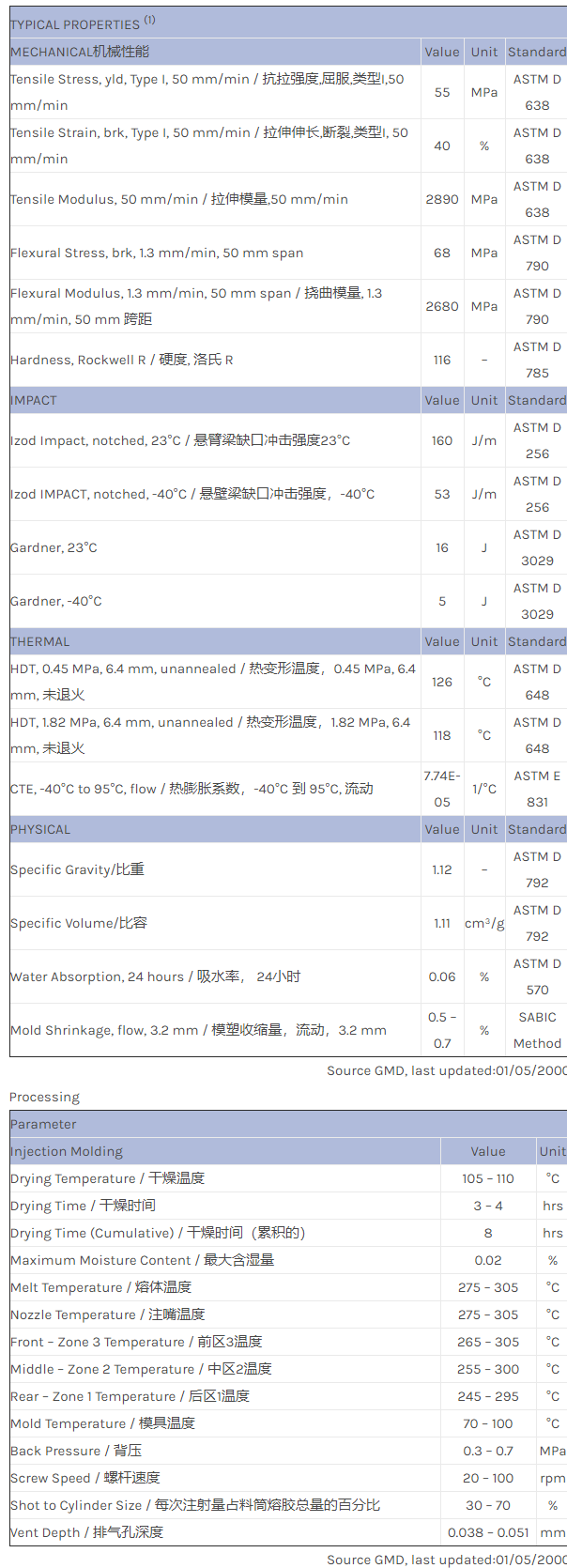Image resolution: width=567 pixels, height=1568 pixels.
Task: Click the PHYSICAL section header
Action: click(x=40, y=829)
